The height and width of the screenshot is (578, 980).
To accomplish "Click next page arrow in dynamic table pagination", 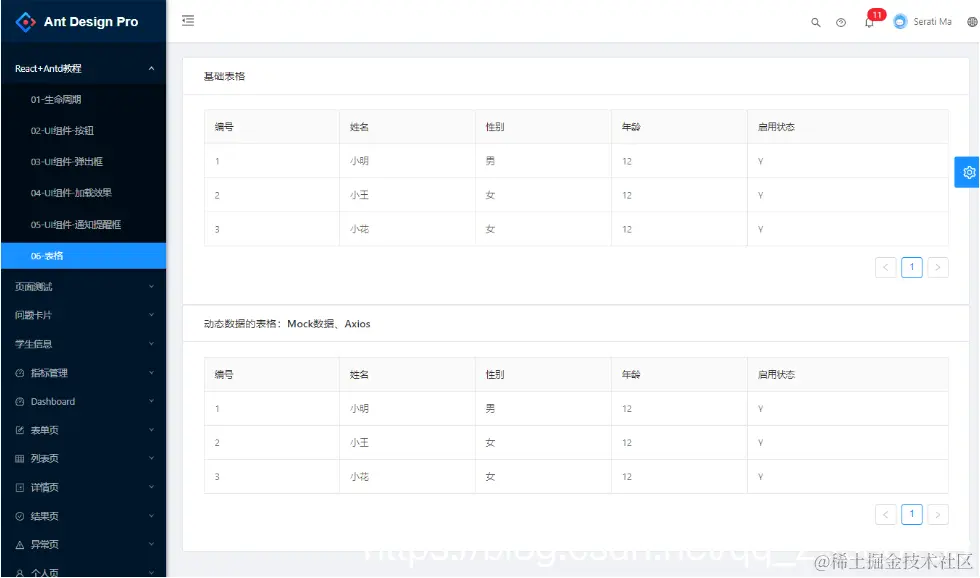I will pyautogui.click(x=938, y=515).
